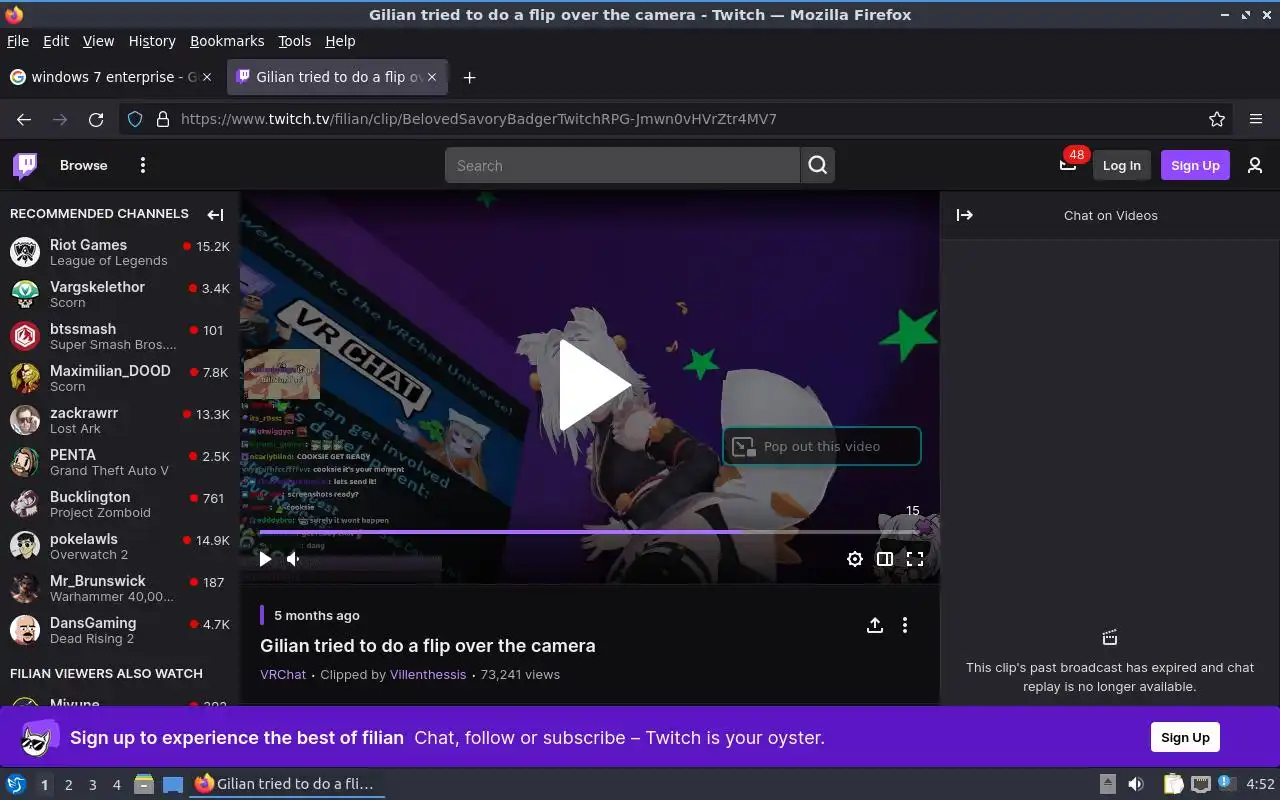
Task: Open the Mr_Brunswick channel avatar
Action: point(25,588)
